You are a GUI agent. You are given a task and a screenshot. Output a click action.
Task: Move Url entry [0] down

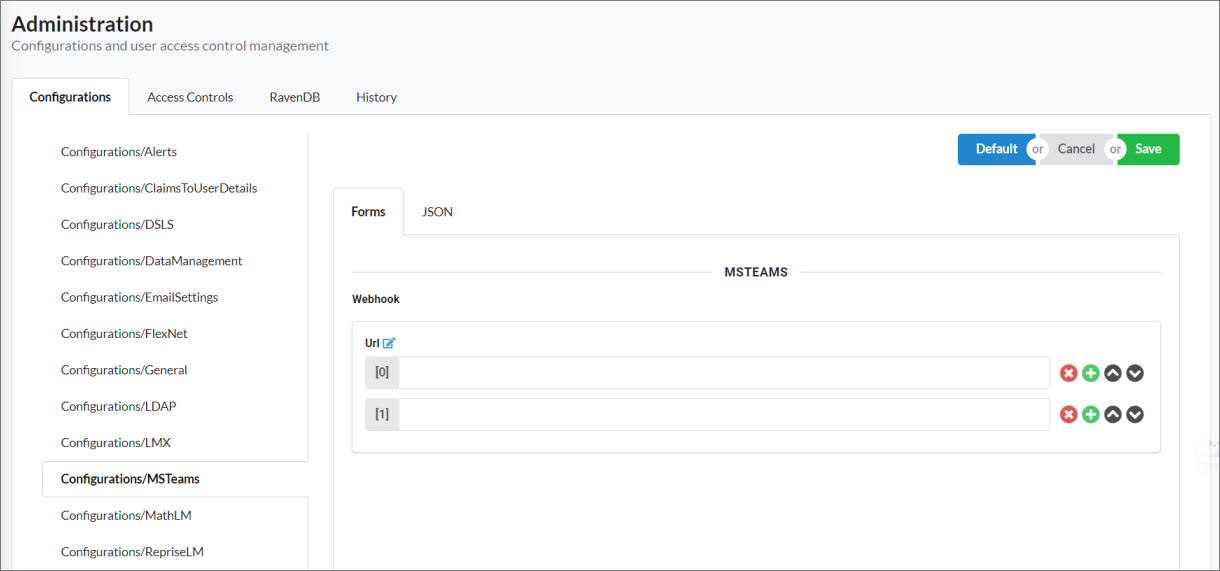coord(1135,373)
